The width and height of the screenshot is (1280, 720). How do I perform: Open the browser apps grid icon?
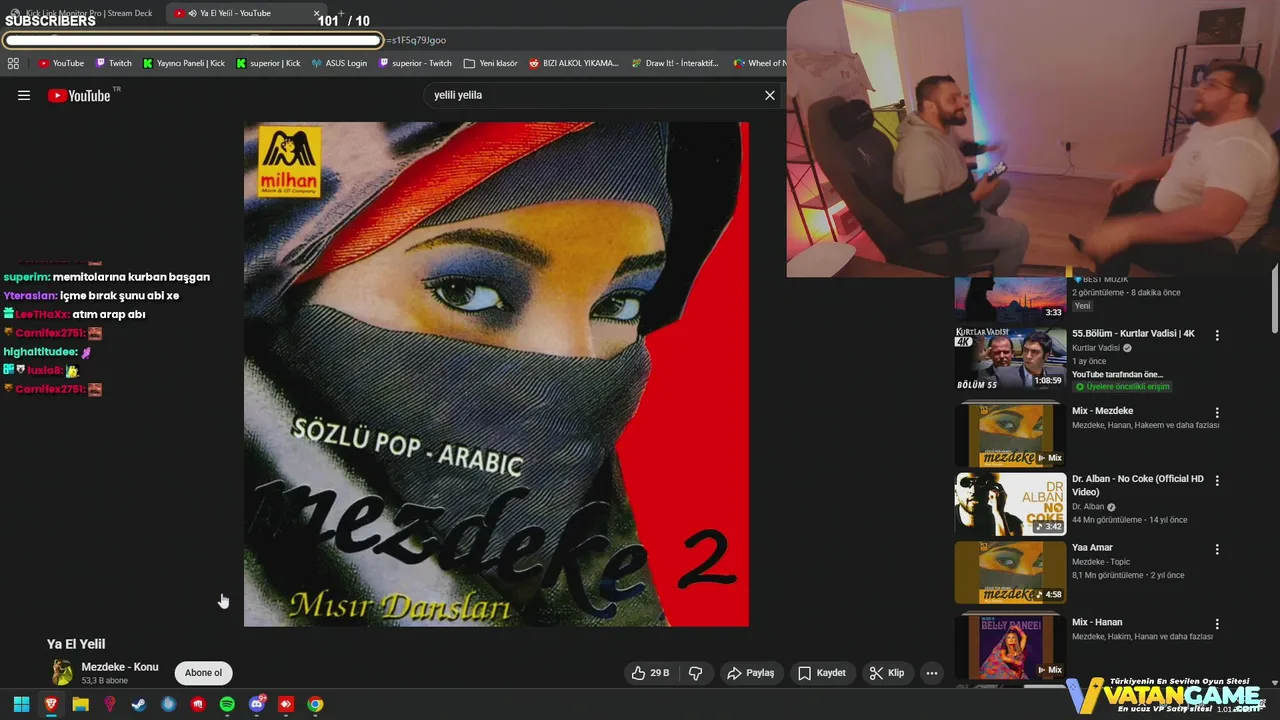pos(13,63)
